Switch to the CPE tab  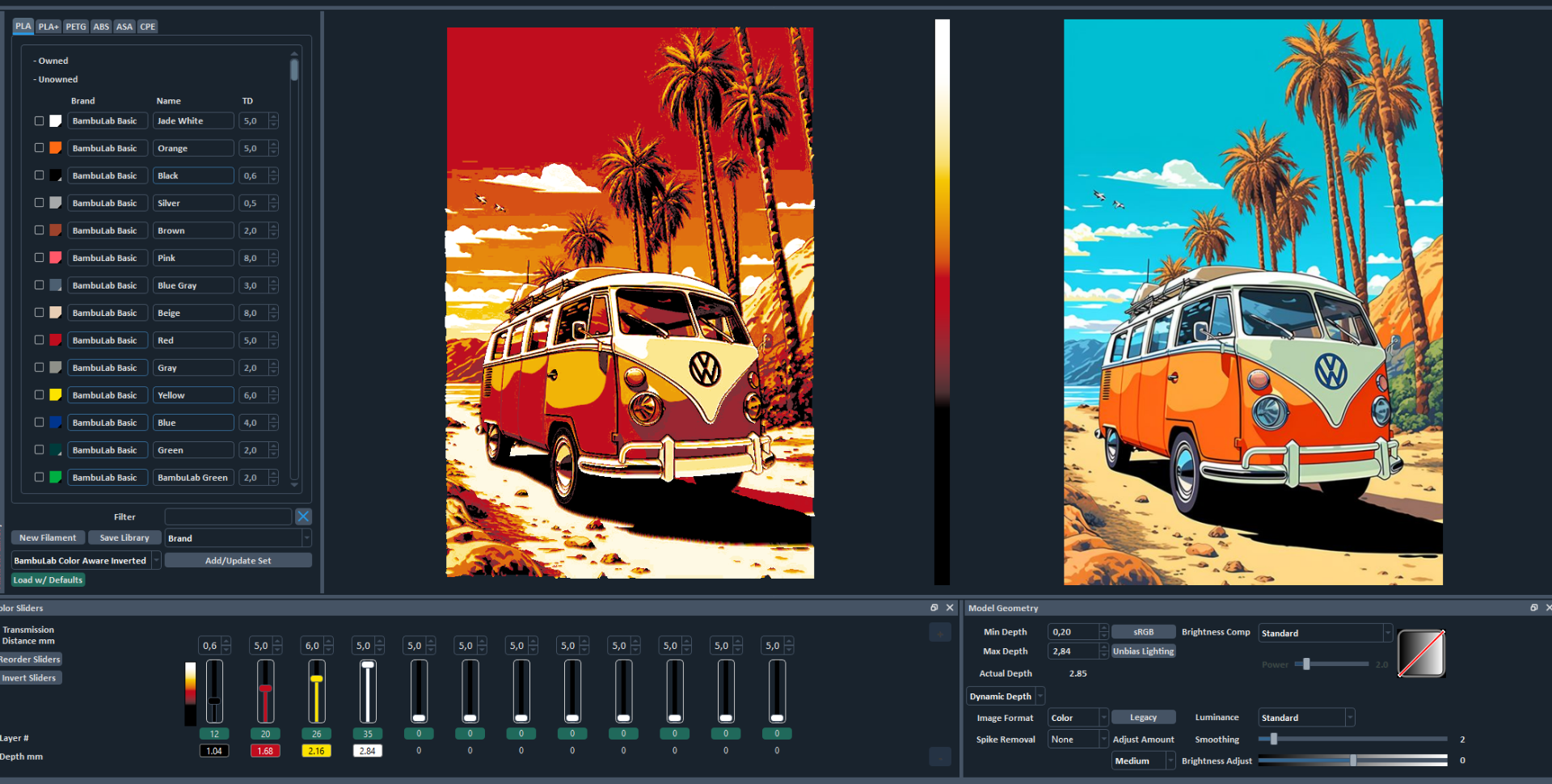coord(147,27)
